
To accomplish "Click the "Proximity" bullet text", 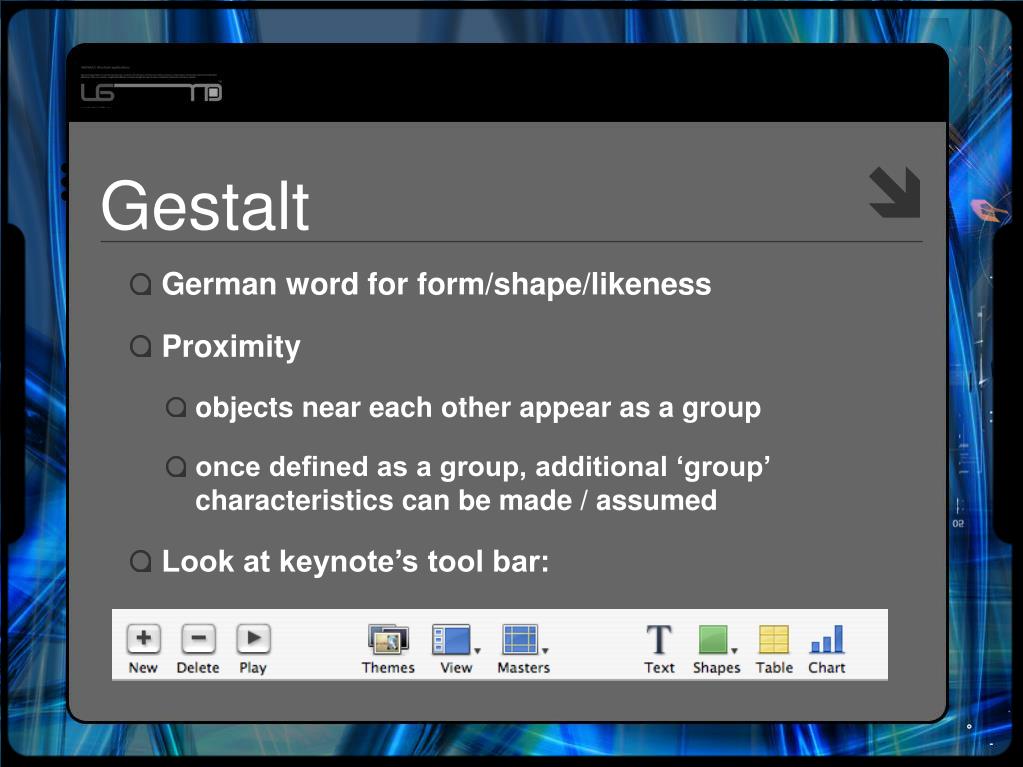I will pos(231,346).
